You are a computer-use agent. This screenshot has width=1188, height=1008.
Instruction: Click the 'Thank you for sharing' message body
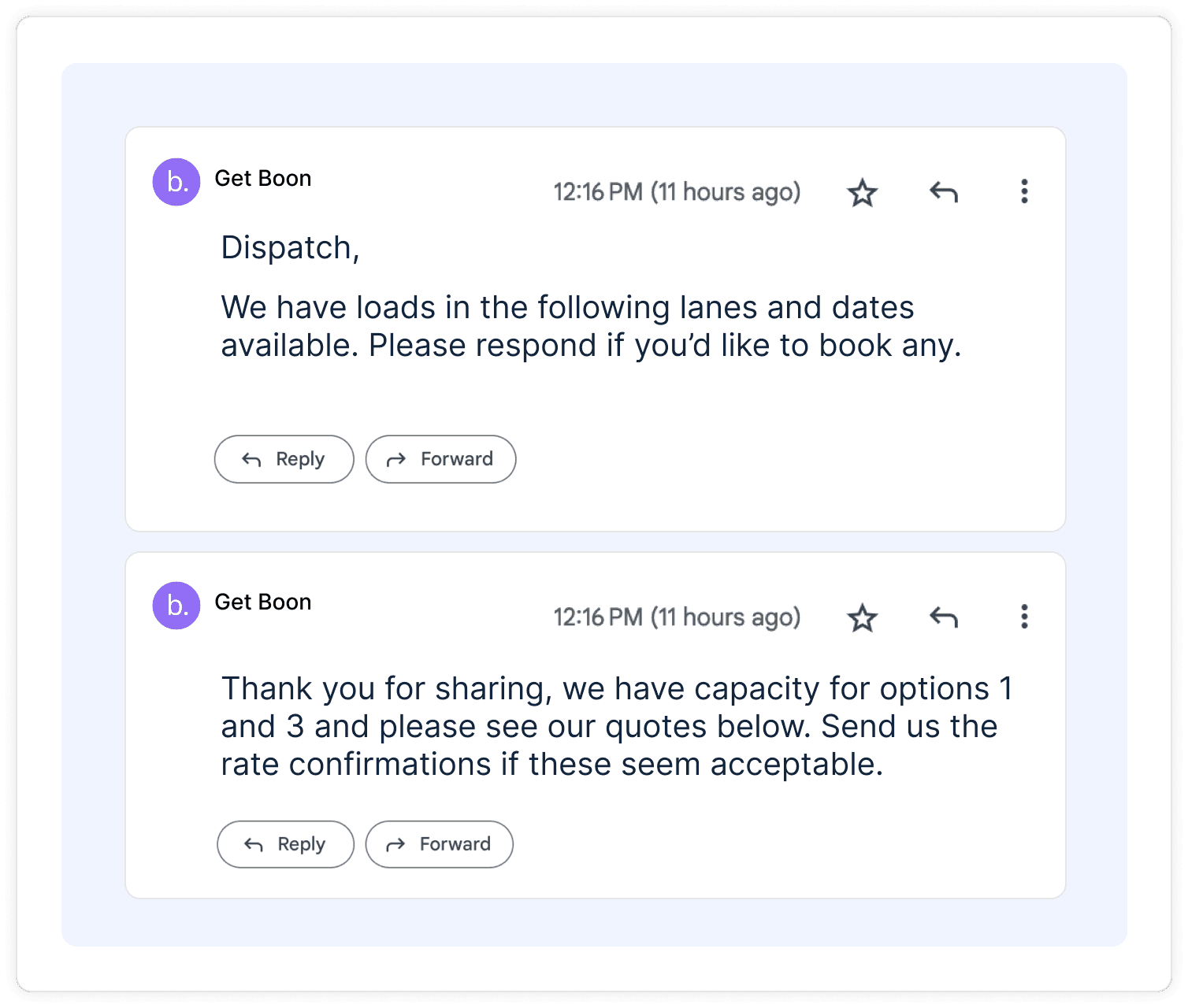616,726
